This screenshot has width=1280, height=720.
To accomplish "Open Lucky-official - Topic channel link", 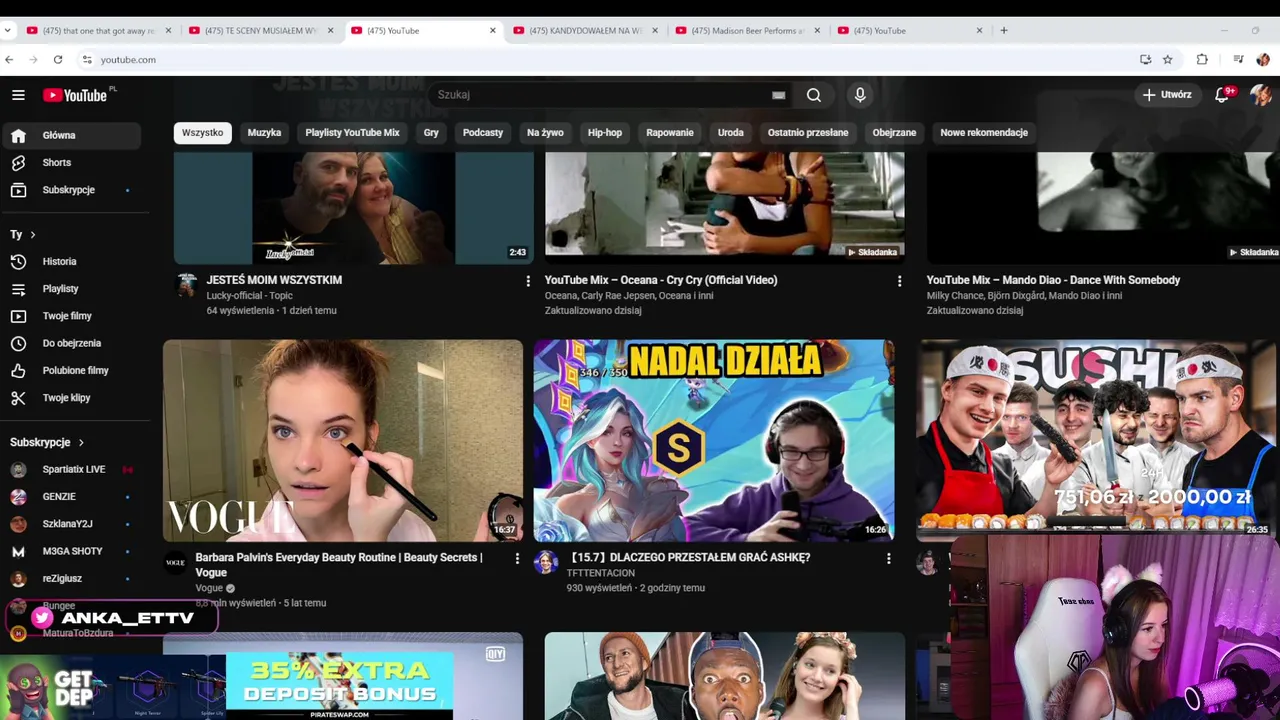I will coord(250,296).
